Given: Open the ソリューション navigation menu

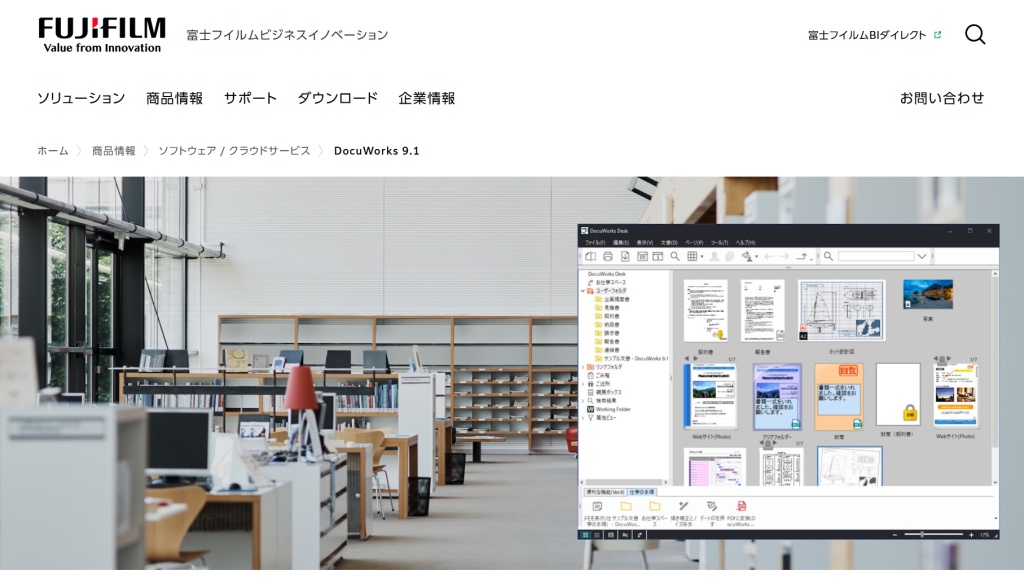Looking at the screenshot, I should [81, 98].
